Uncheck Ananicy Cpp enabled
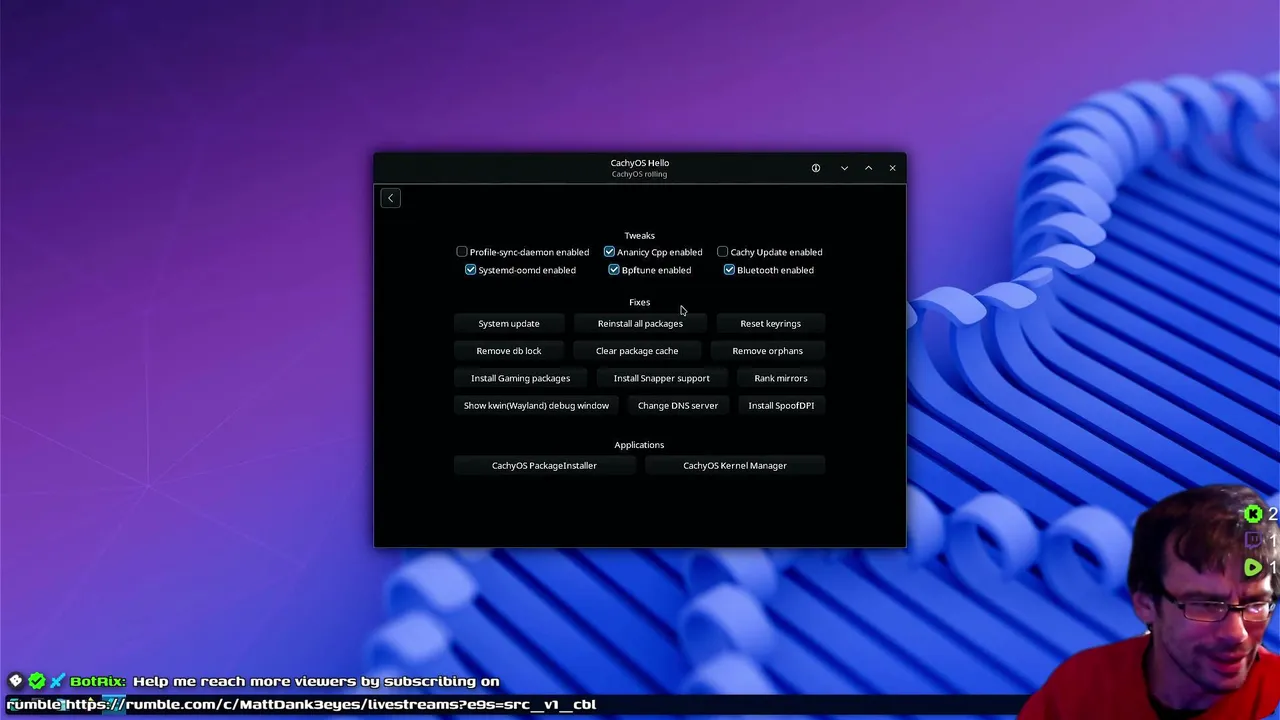Image resolution: width=1280 pixels, height=720 pixels. tap(609, 252)
